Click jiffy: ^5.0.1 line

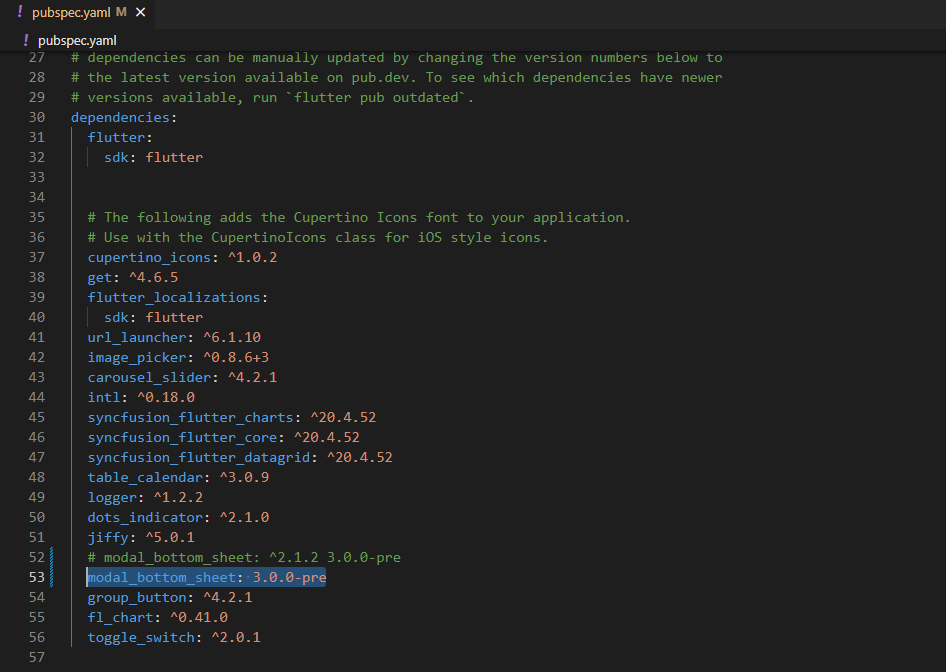click(x=141, y=537)
